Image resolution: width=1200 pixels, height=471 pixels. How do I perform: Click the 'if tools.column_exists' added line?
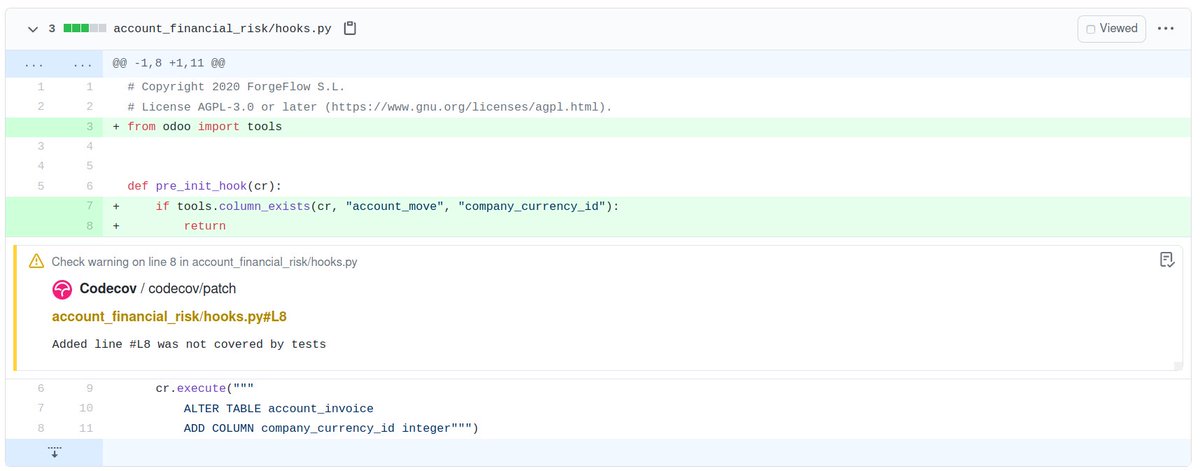[x=387, y=206]
